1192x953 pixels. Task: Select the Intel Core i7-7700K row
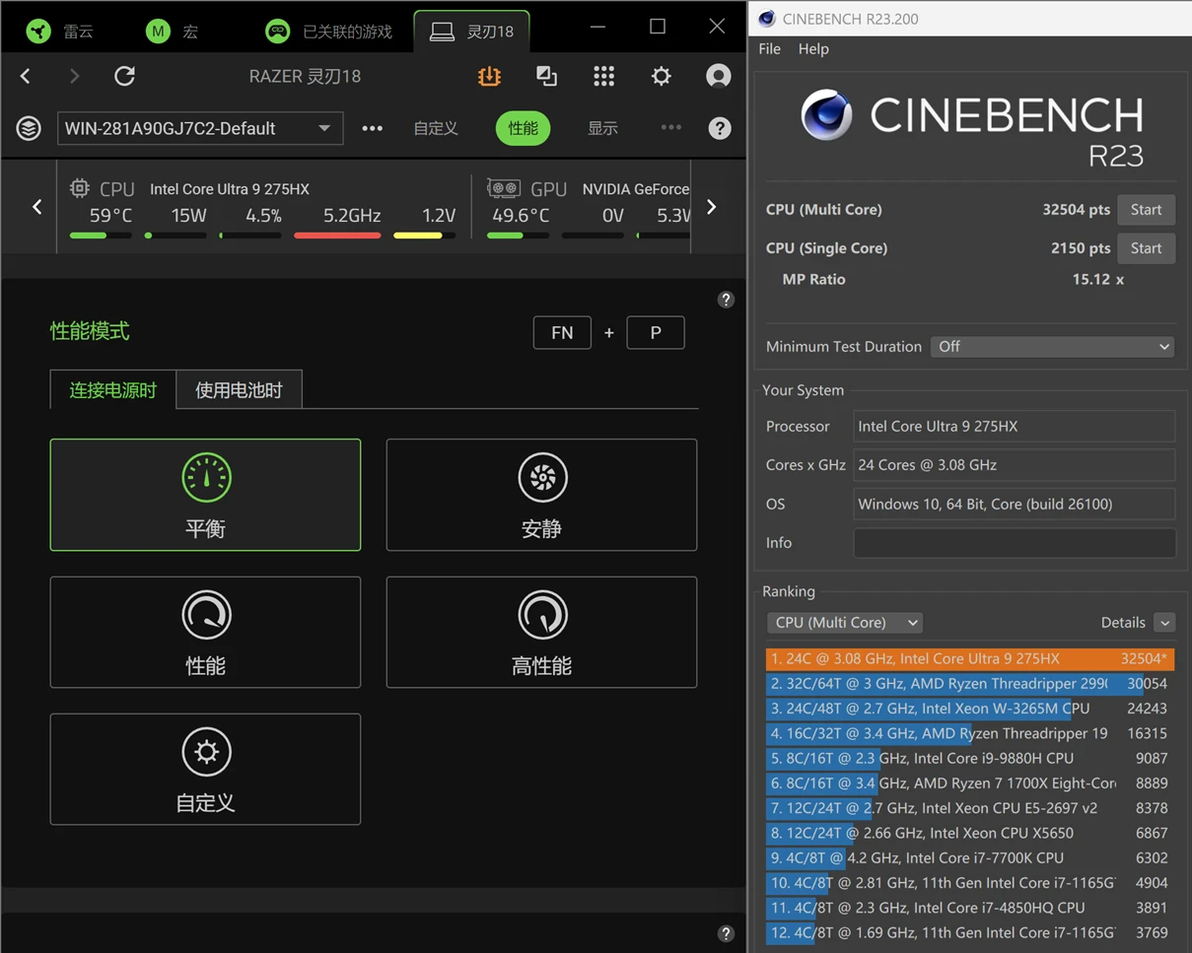(x=970, y=858)
